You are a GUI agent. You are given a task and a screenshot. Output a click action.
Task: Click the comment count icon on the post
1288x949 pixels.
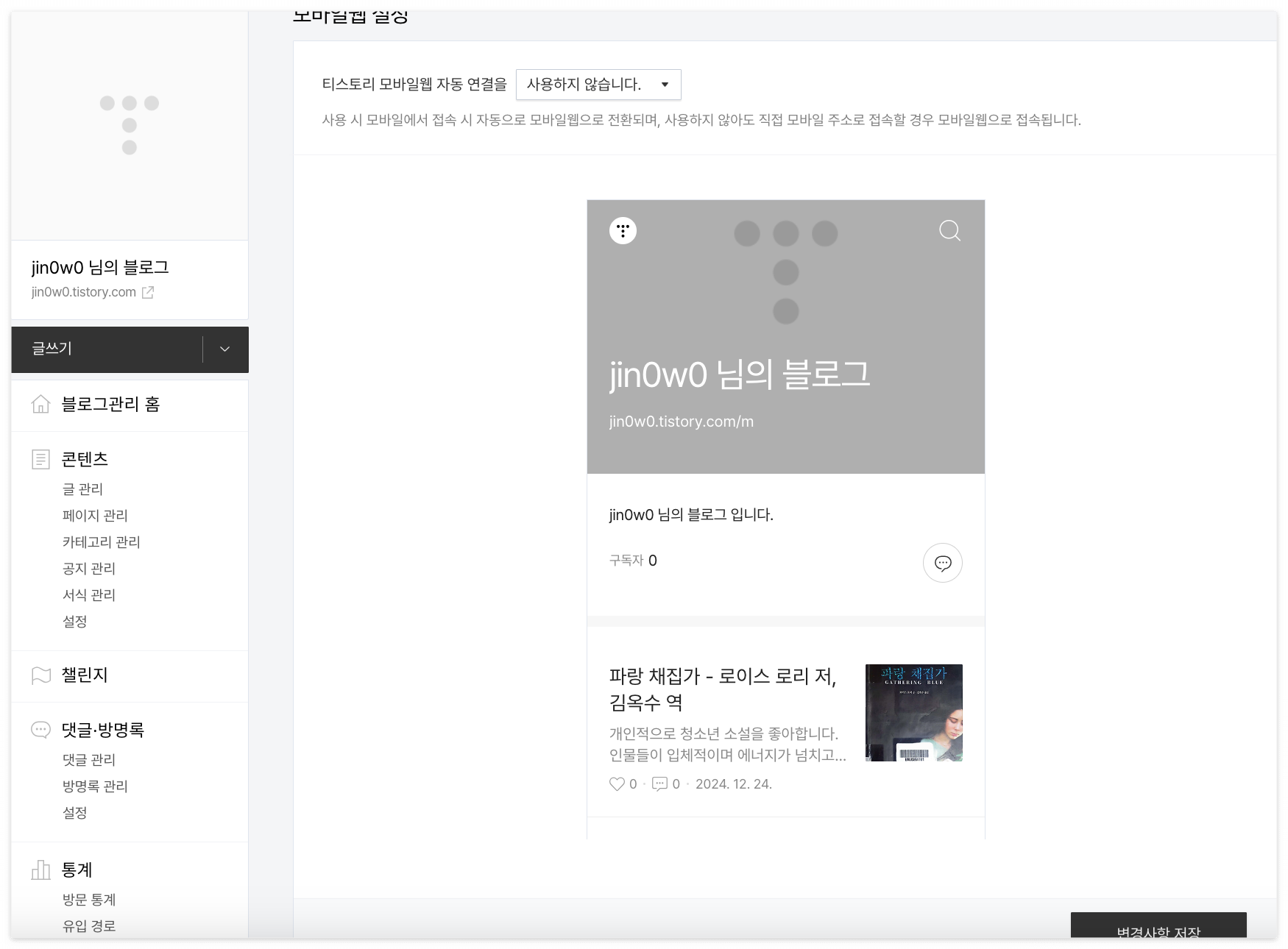[659, 784]
